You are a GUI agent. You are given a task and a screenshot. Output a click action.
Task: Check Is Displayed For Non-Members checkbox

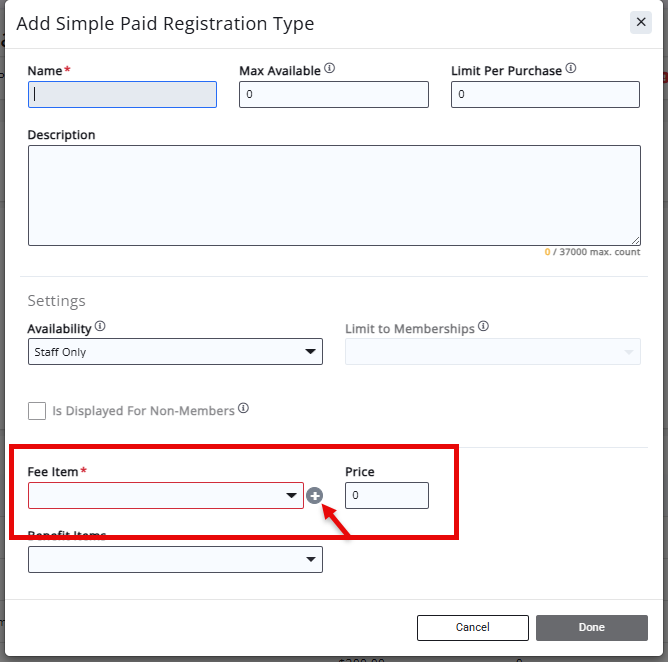click(37, 411)
